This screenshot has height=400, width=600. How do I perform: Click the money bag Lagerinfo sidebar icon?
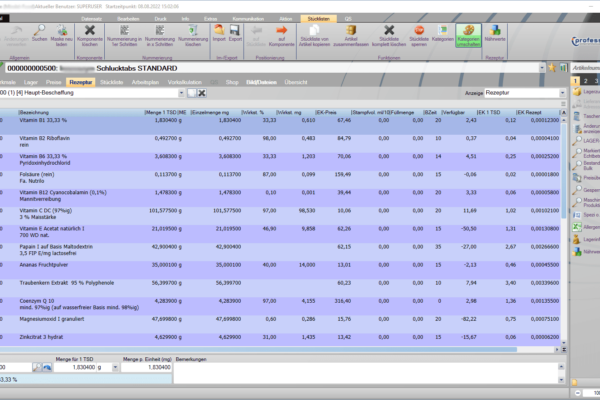[x=577, y=239]
